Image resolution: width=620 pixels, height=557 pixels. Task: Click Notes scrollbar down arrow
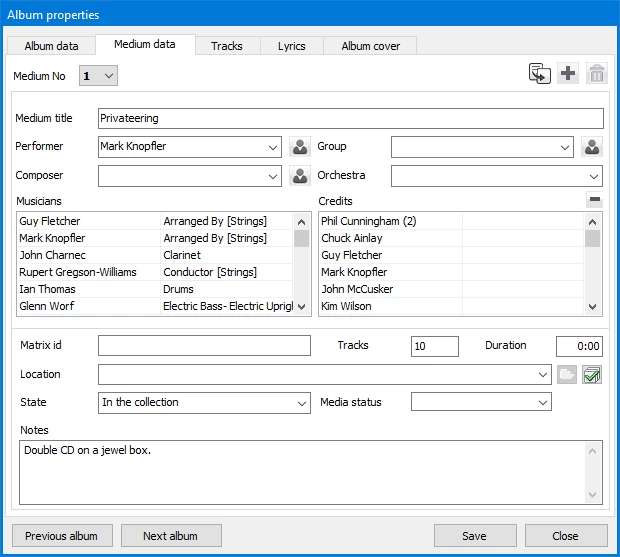592,494
